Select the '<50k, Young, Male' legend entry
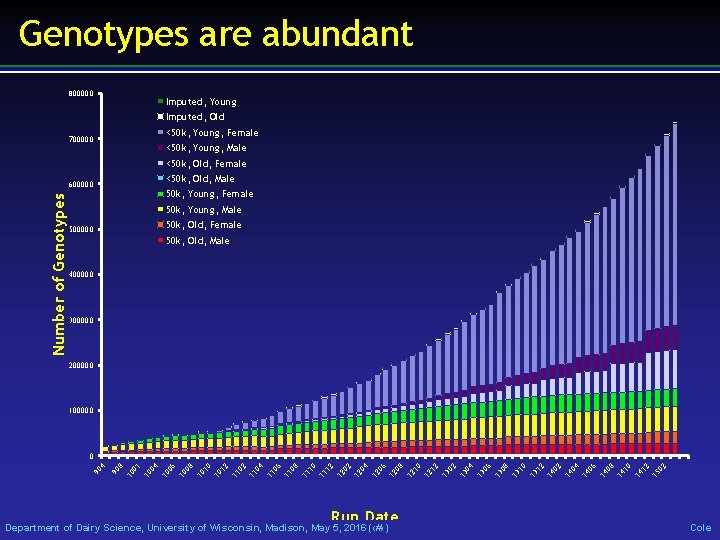 202,148
